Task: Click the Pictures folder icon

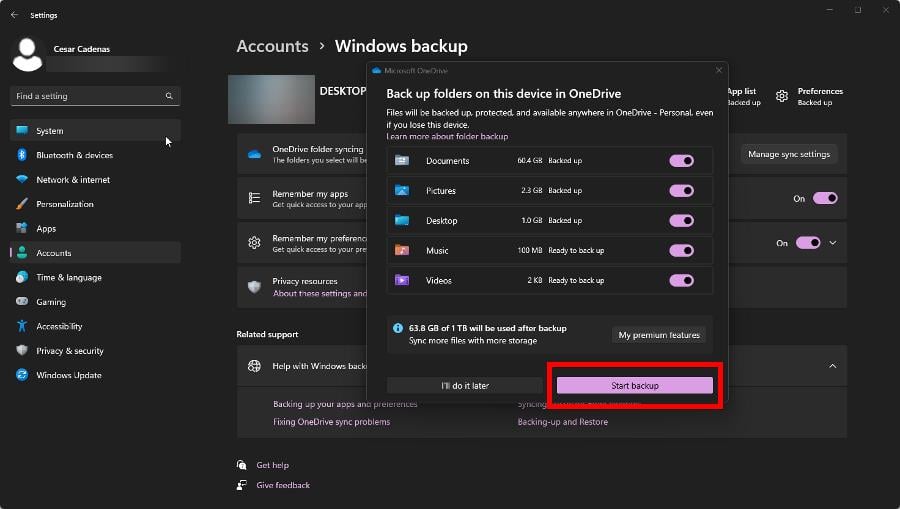Action: click(402, 191)
